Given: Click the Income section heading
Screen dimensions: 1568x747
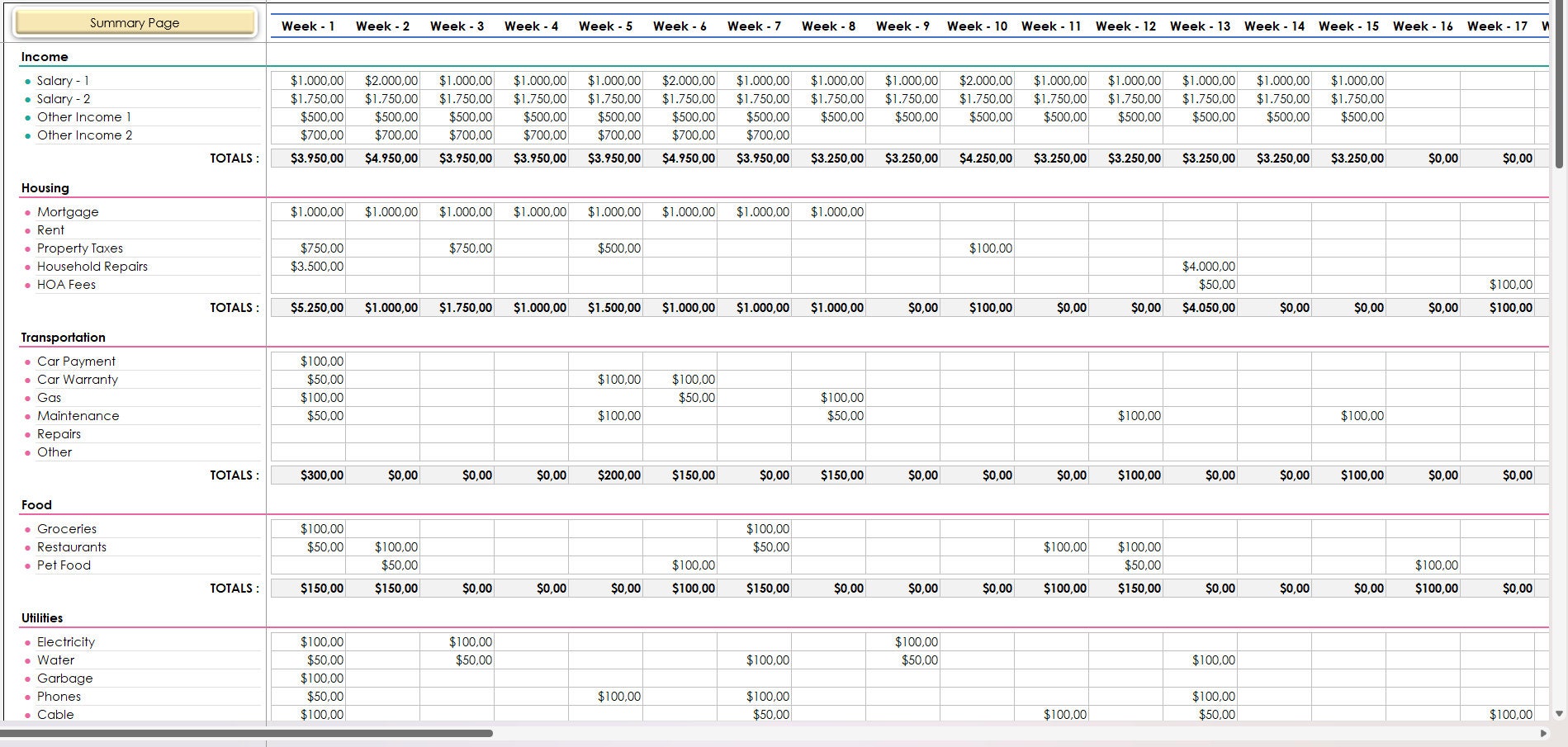Looking at the screenshot, I should click(x=45, y=57).
